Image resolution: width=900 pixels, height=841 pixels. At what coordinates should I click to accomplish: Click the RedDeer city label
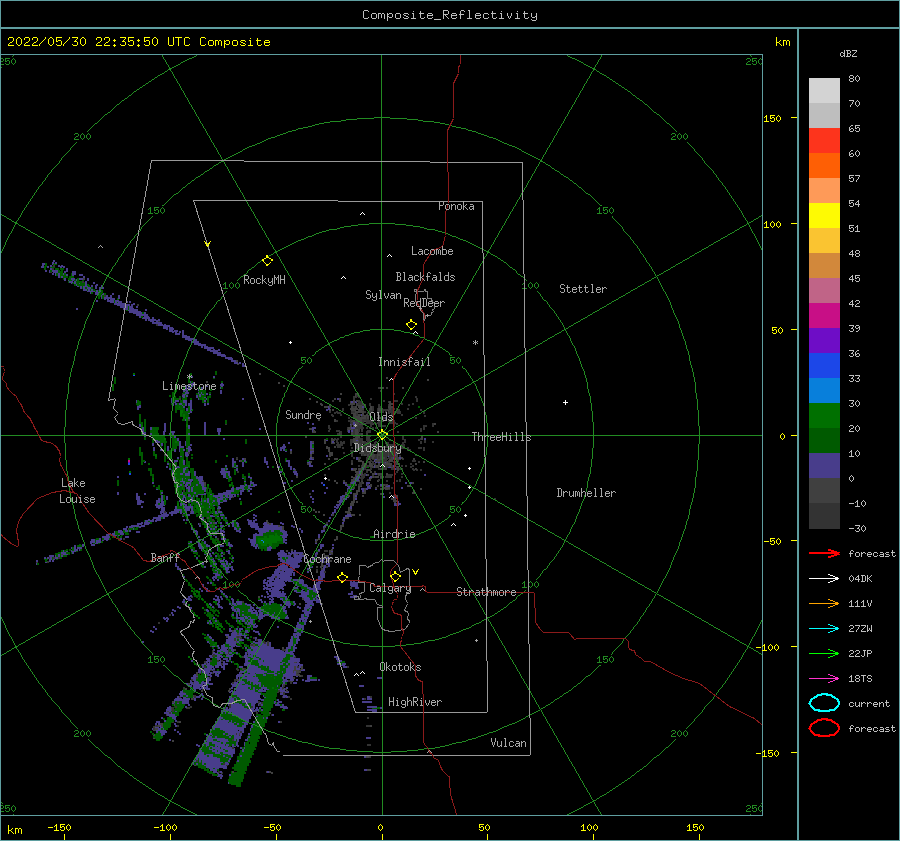pos(424,303)
